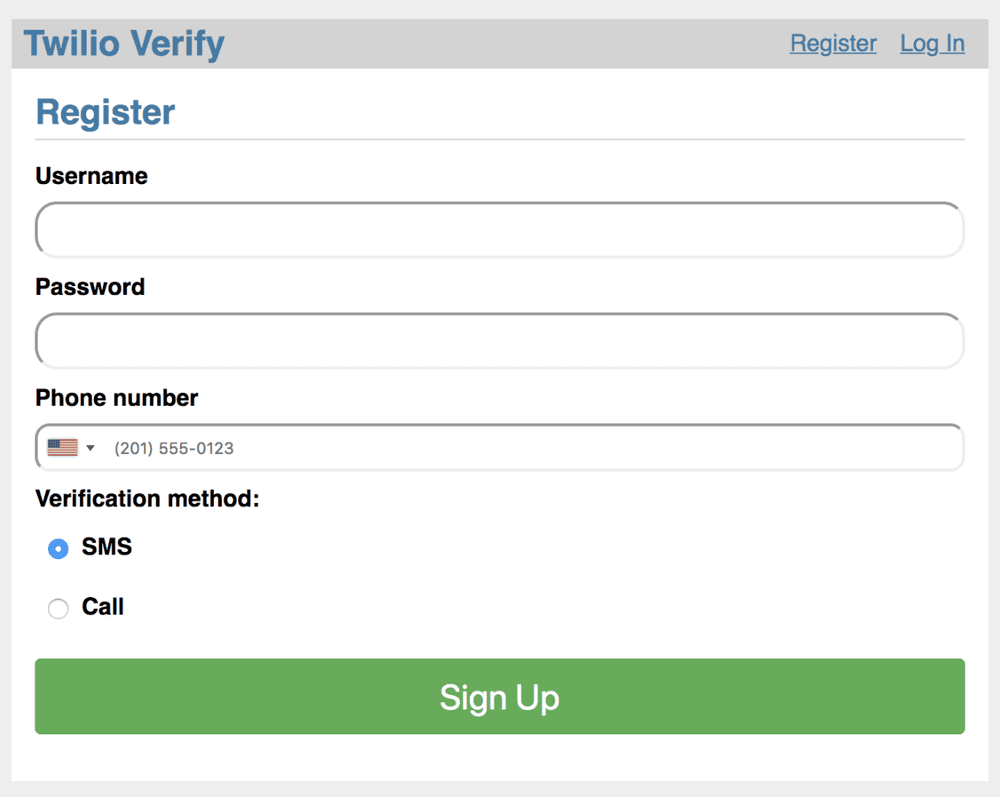The width and height of the screenshot is (1000, 797).
Task: Click the Phone number input area
Action: (x=500, y=447)
